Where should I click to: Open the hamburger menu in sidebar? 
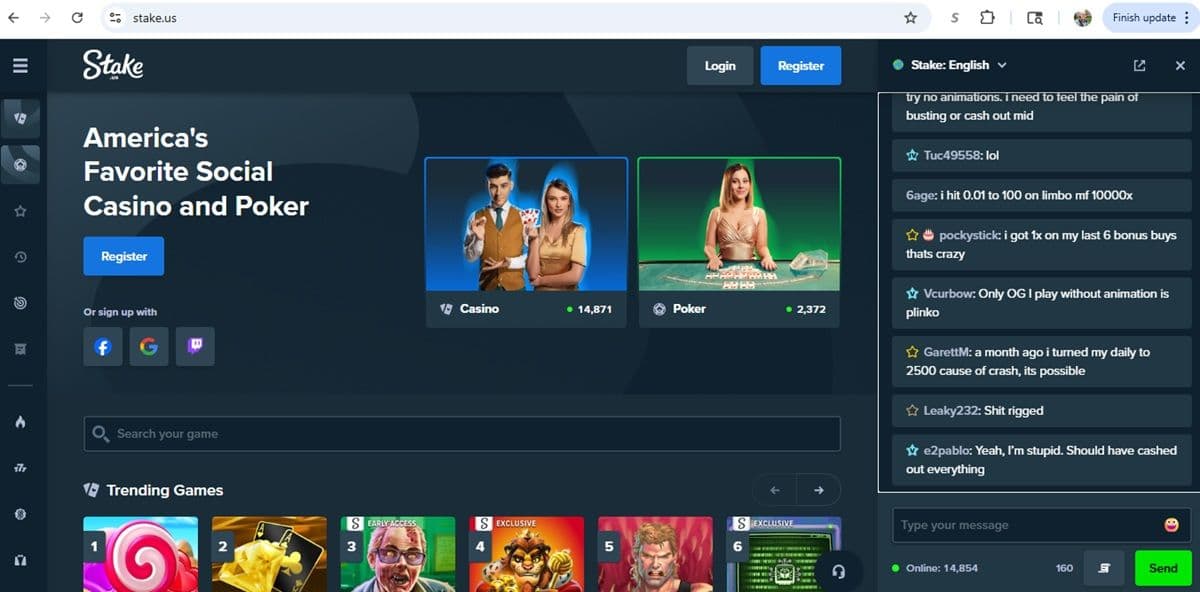pos(20,66)
